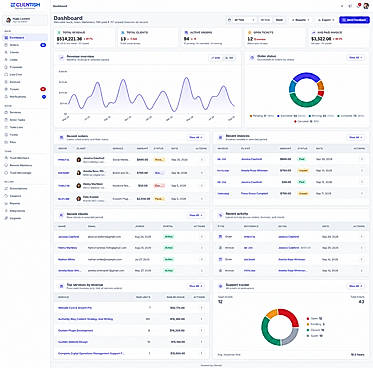
Task: Click the Files icon in sidebar
Action: pos(6,142)
